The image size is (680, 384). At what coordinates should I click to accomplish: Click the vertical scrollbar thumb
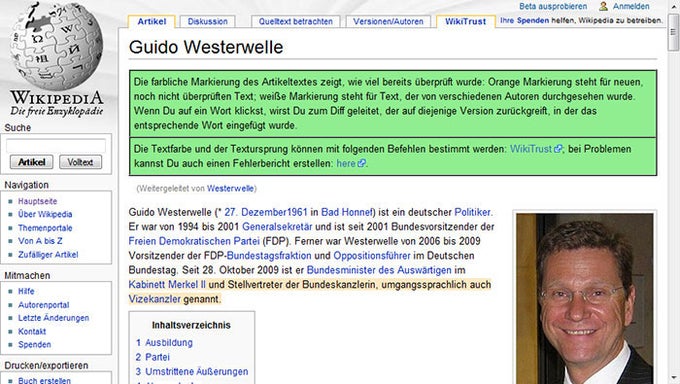pyautogui.click(x=673, y=33)
